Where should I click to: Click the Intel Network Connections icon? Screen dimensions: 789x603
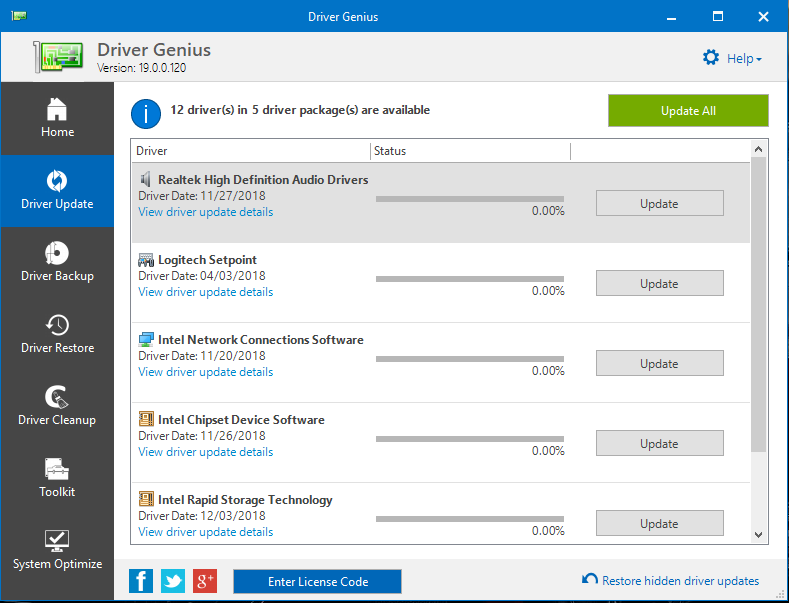[145, 340]
